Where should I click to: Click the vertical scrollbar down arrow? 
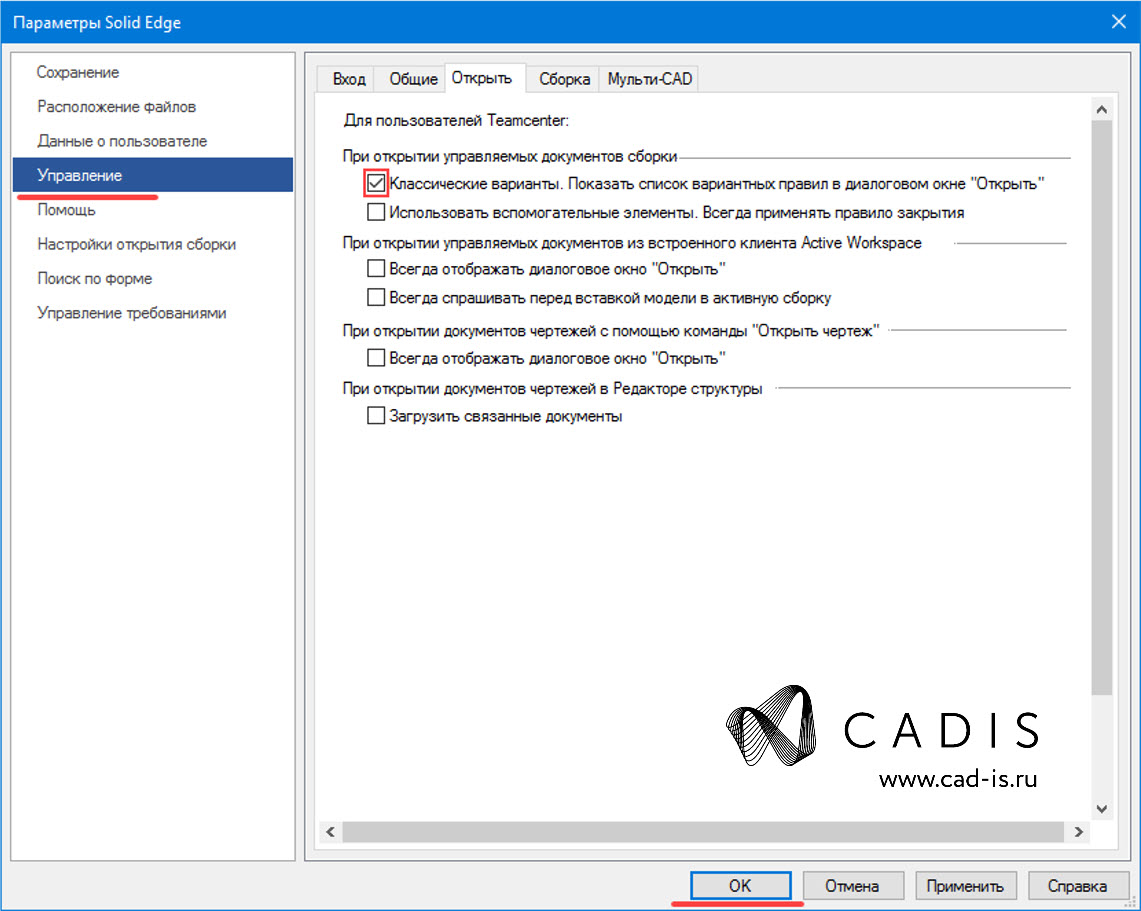click(1102, 808)
